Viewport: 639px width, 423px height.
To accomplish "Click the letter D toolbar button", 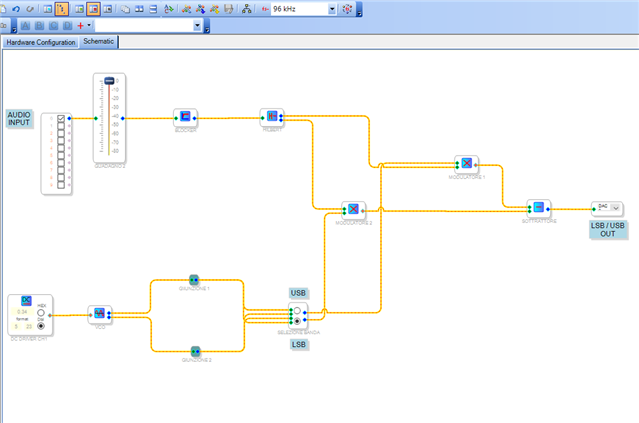I will [x=68, y=26].
